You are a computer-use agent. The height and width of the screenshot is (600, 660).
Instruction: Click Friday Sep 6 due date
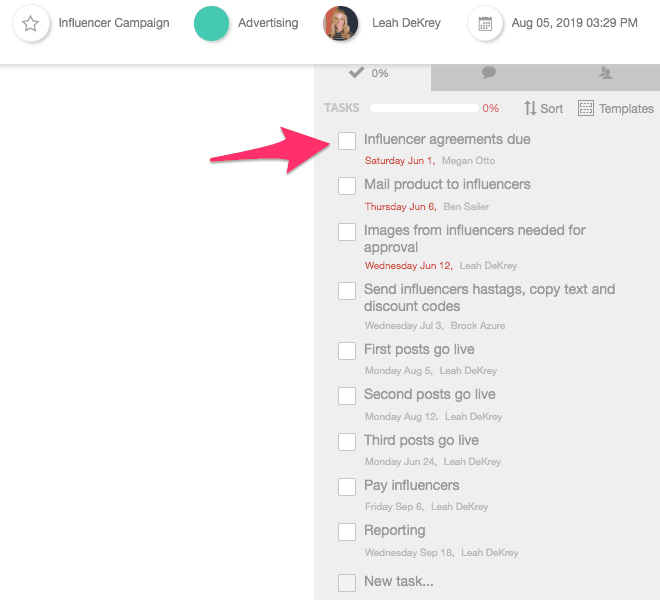[x=394, y=507]
